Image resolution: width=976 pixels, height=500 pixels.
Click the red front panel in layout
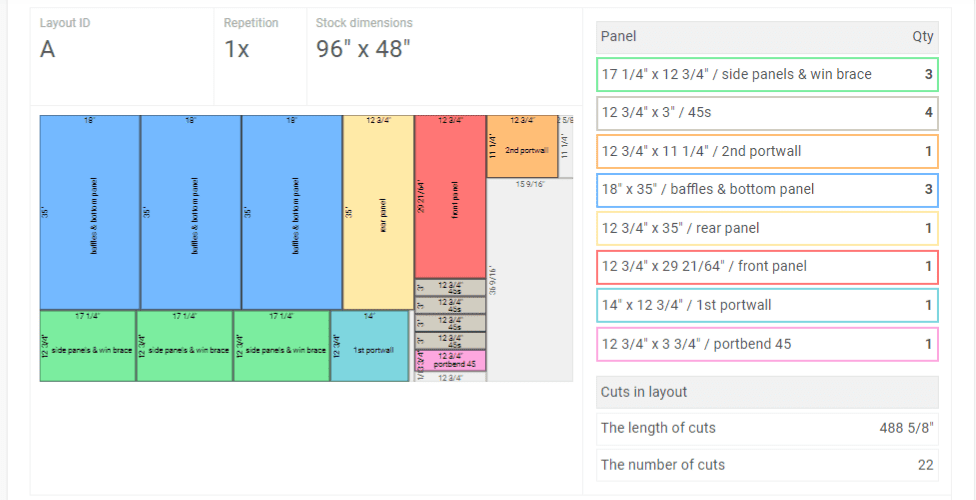(450, 196)
